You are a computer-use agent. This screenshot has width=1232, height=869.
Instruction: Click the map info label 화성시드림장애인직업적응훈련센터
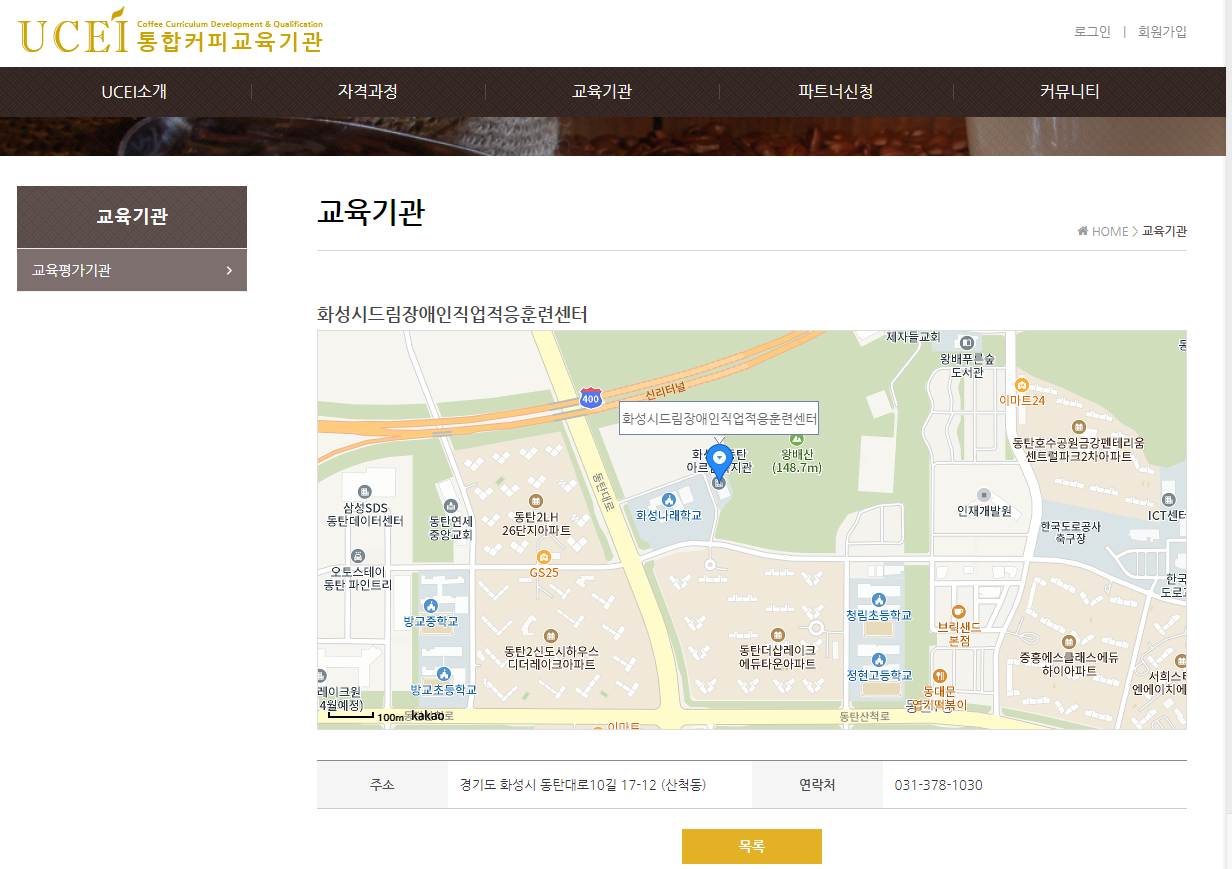tap(719, 418)
